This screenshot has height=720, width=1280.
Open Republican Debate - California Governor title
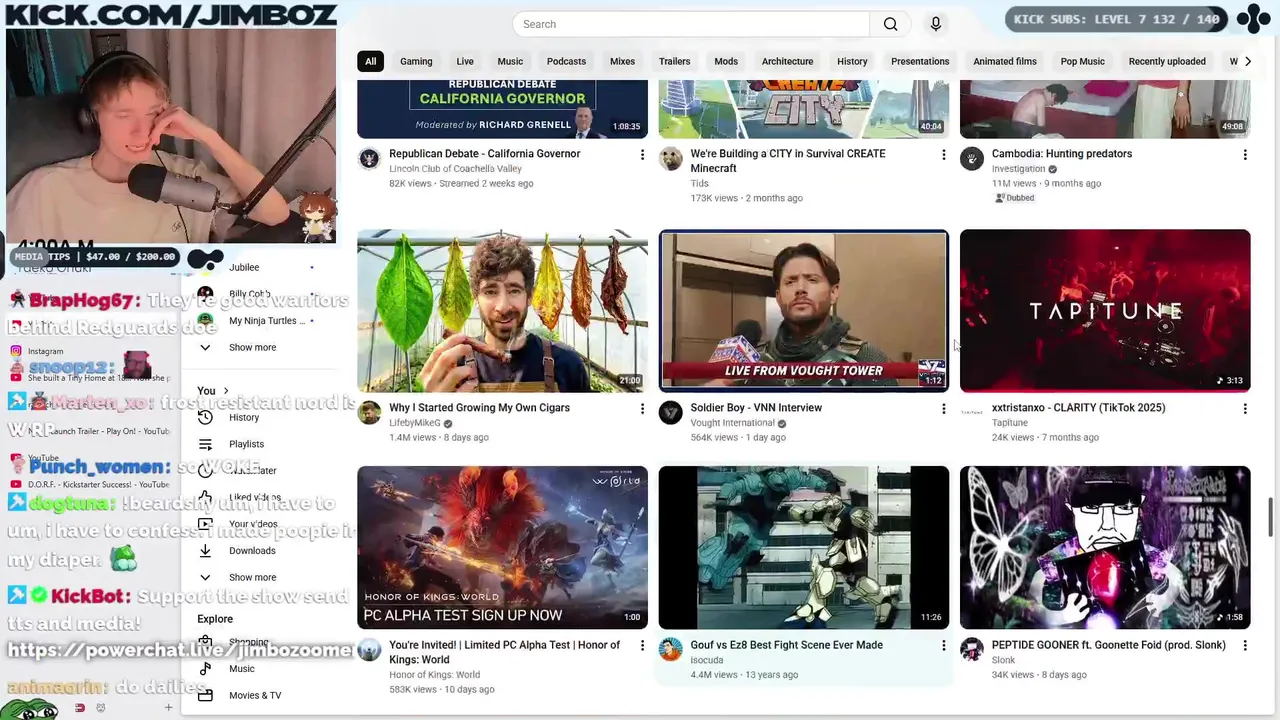click(x=484, y=154)
